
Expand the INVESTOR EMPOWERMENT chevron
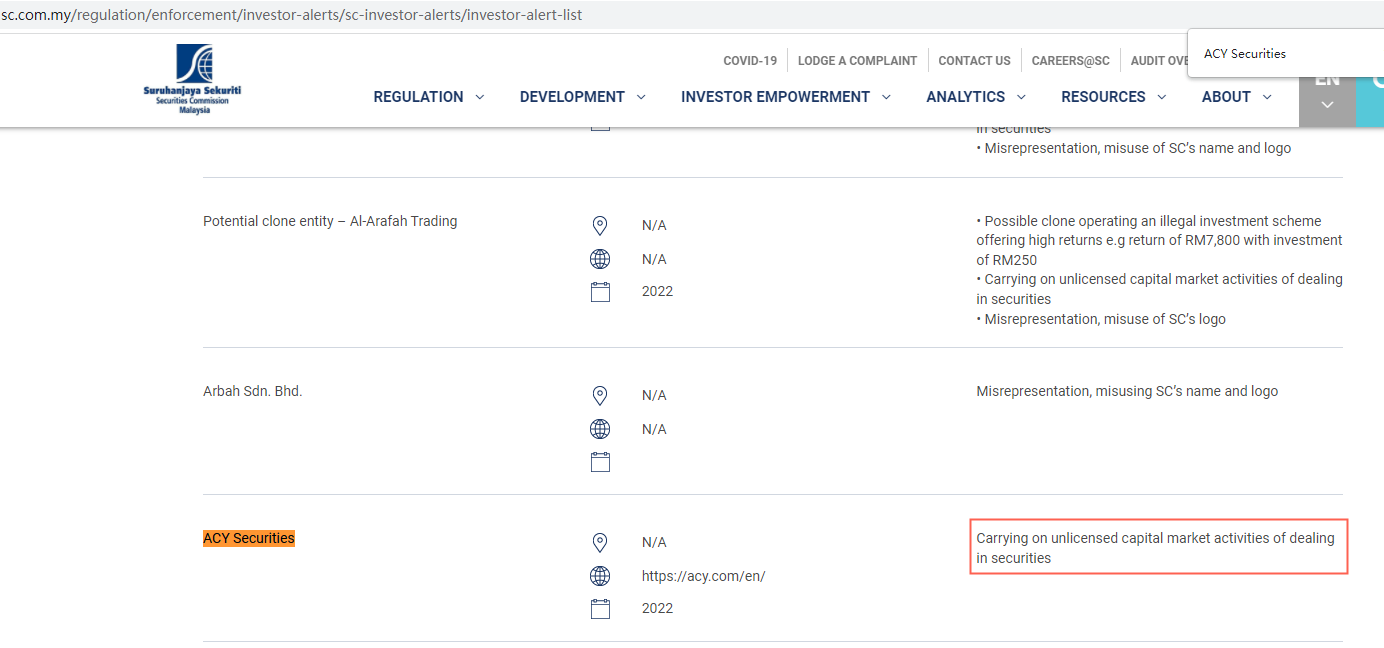click(x=886, y=97)
